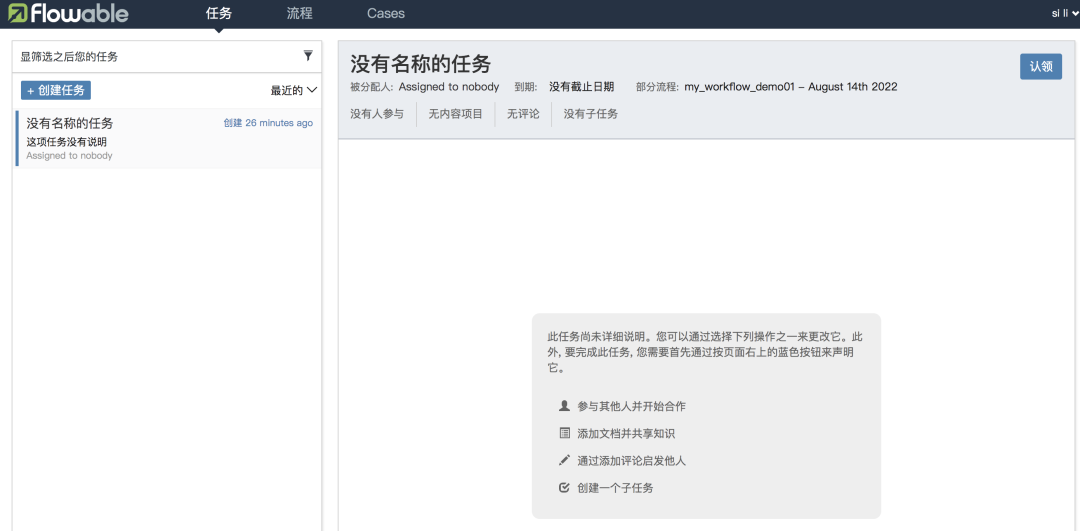This screenshot has height=531, width=1080.
Task: Open the 没有人参与 section
Action: 377,114
